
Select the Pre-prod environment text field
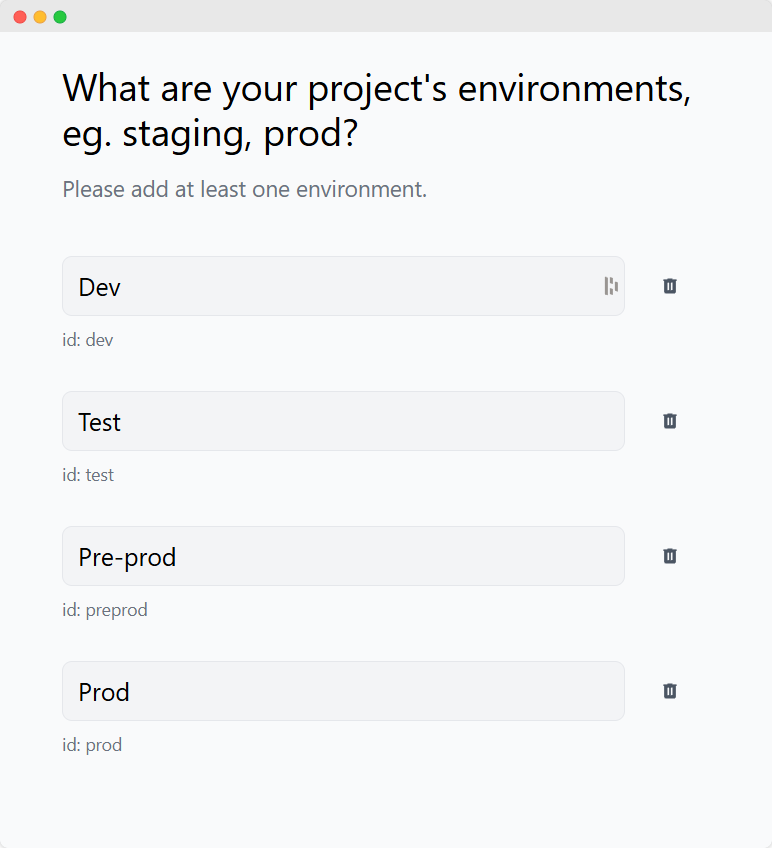(343, 556)
